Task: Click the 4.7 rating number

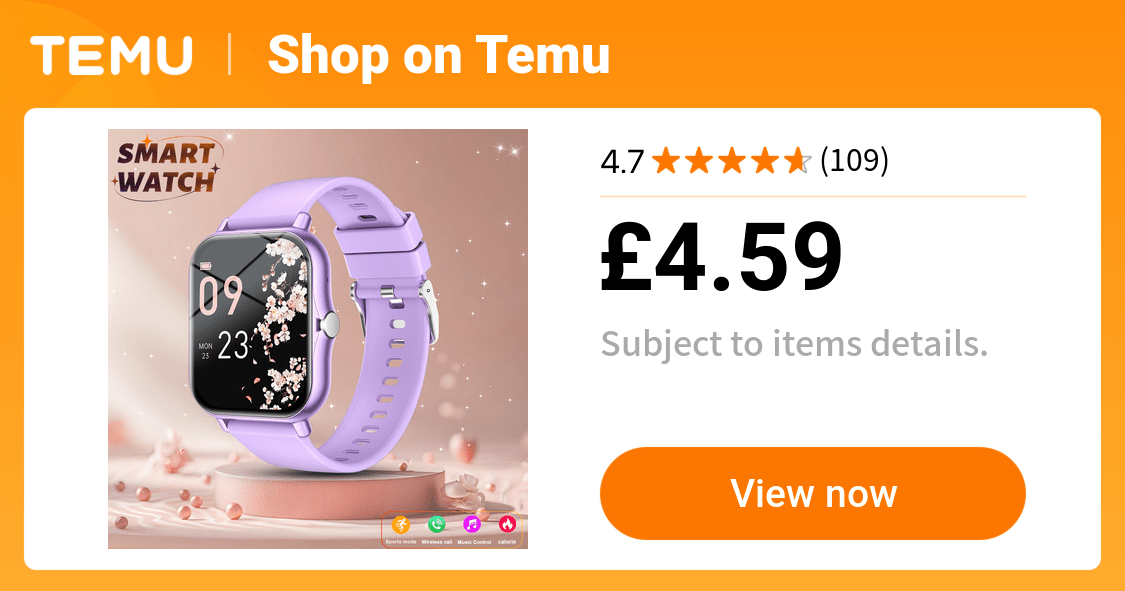Action: click(x=622, y=161)
